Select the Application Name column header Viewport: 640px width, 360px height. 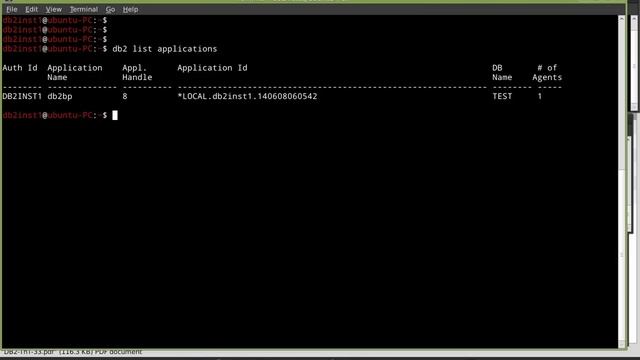click(x=75, y=73)
